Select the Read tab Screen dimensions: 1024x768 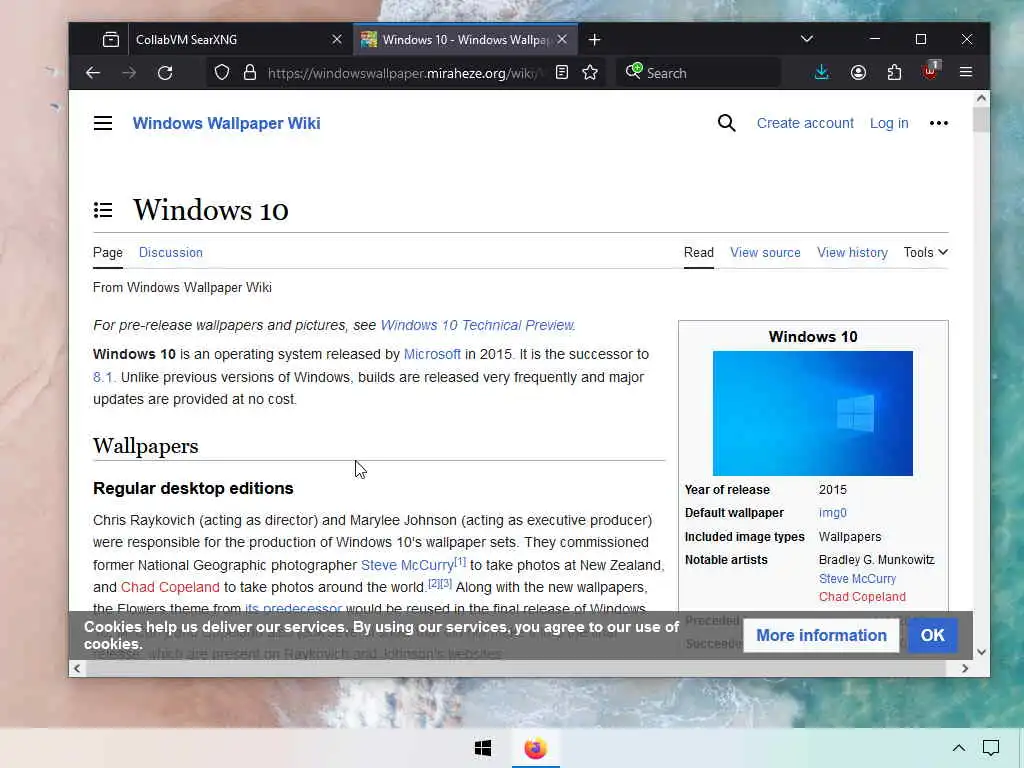click(699, 253)
